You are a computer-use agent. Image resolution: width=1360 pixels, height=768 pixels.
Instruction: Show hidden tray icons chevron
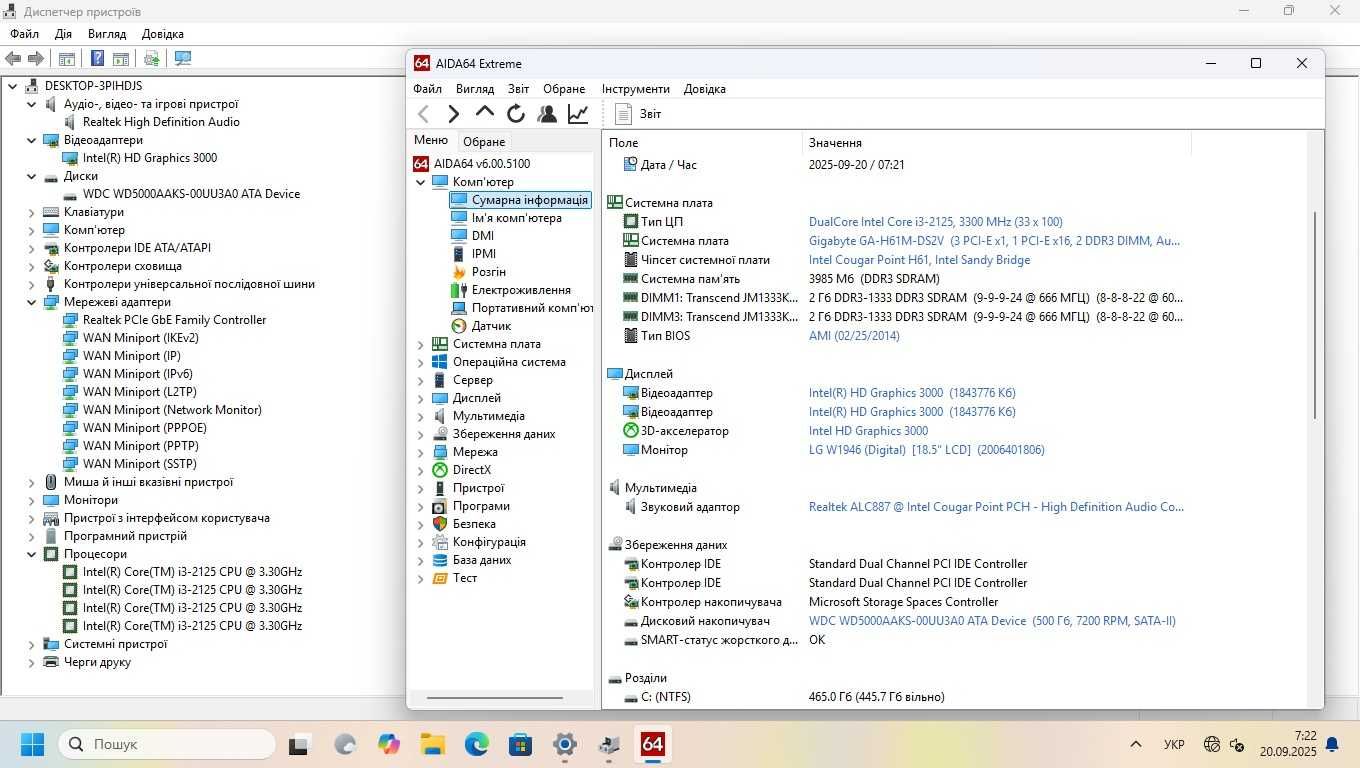[1136, 745]
